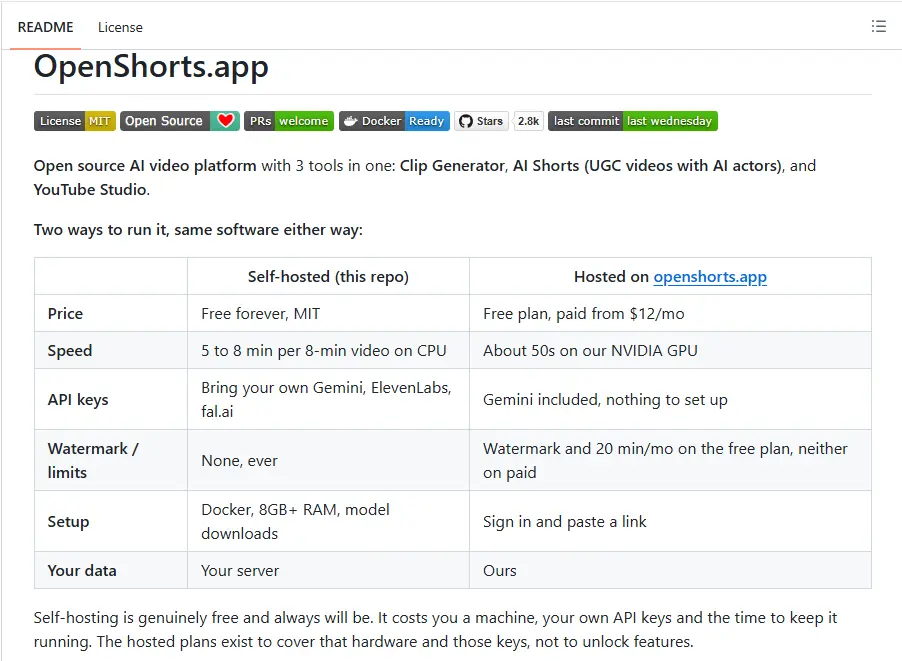Click the API keys row header
This screenshot has width=902, height=661.
pyautogui.click(x=111, y=399)
